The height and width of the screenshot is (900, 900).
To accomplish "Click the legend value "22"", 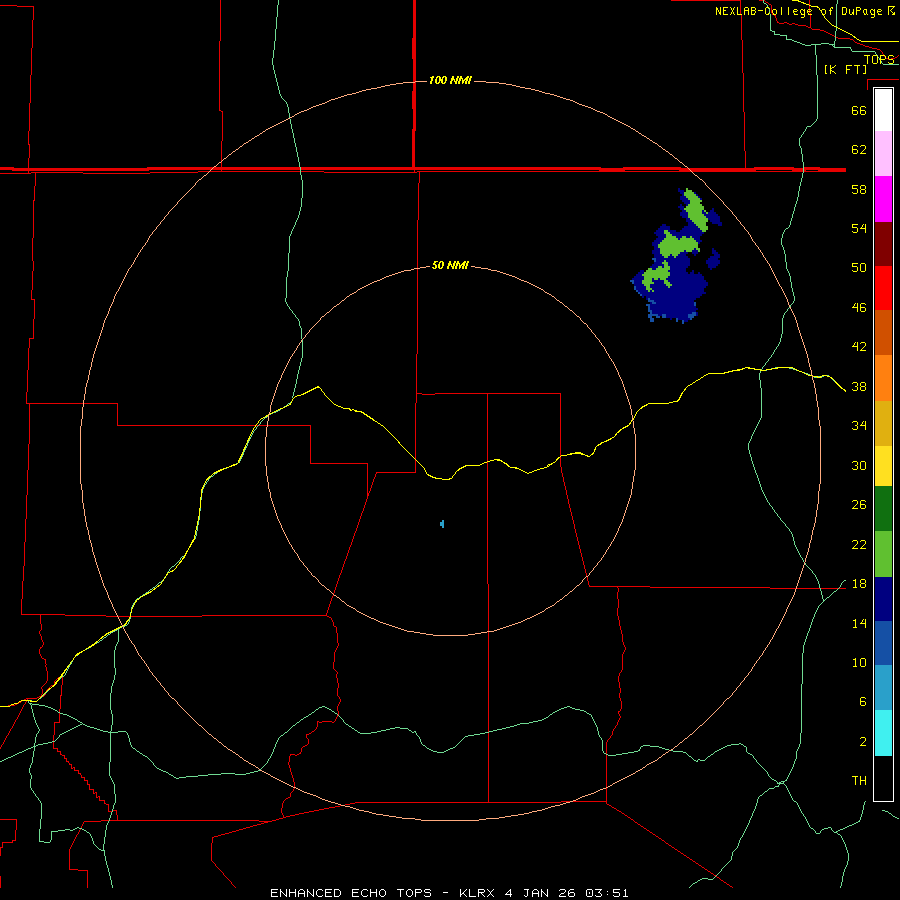I will 859,544.
